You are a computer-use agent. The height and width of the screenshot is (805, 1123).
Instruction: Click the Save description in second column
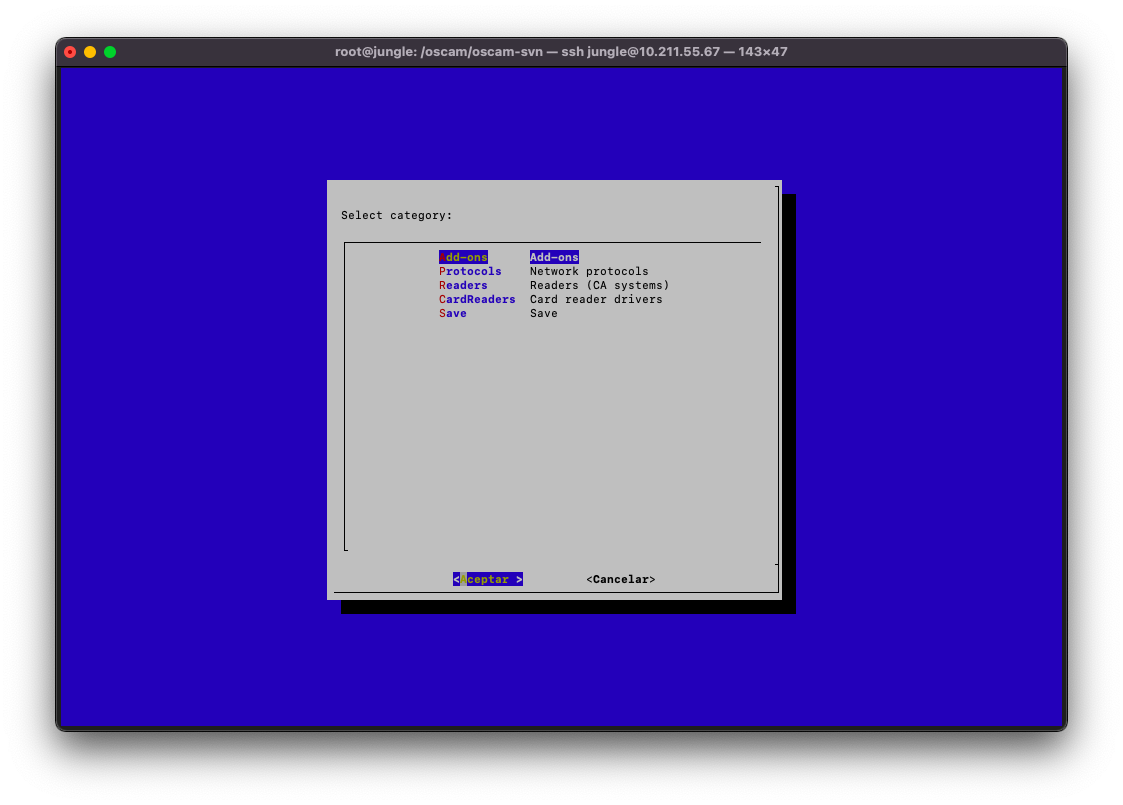point(544,313)
